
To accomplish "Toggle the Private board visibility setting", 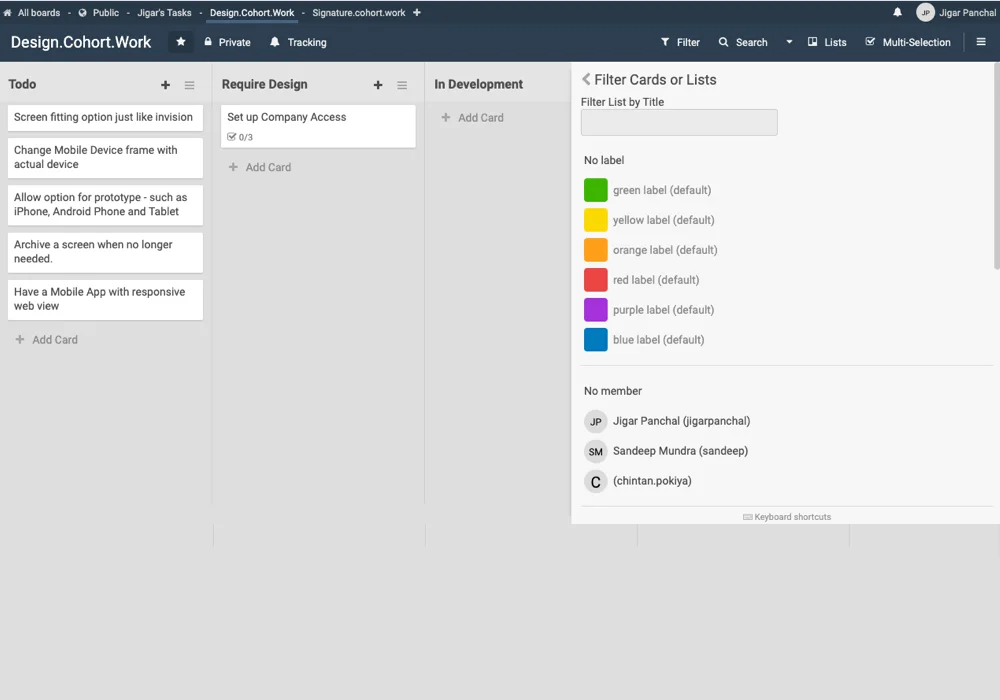I will 227,42.
